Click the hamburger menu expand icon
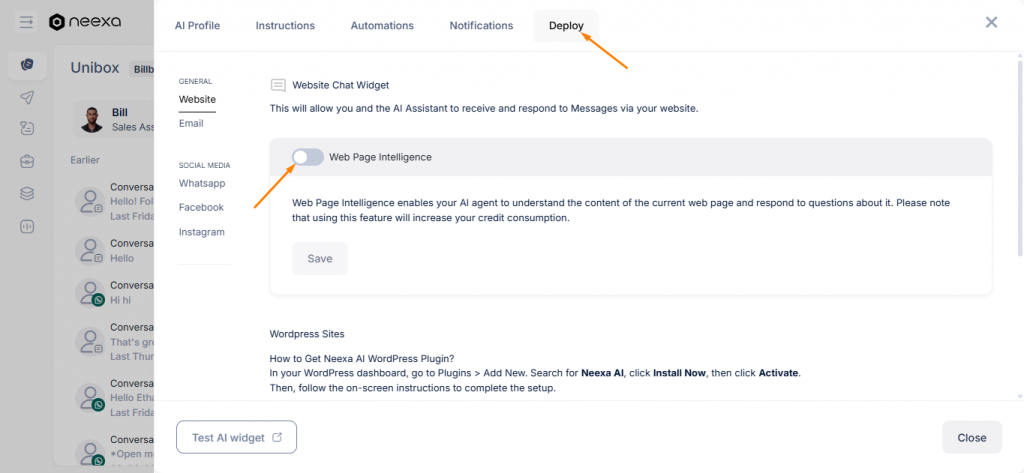Screen dimensions: 1024x473 [x=26, y=22]
